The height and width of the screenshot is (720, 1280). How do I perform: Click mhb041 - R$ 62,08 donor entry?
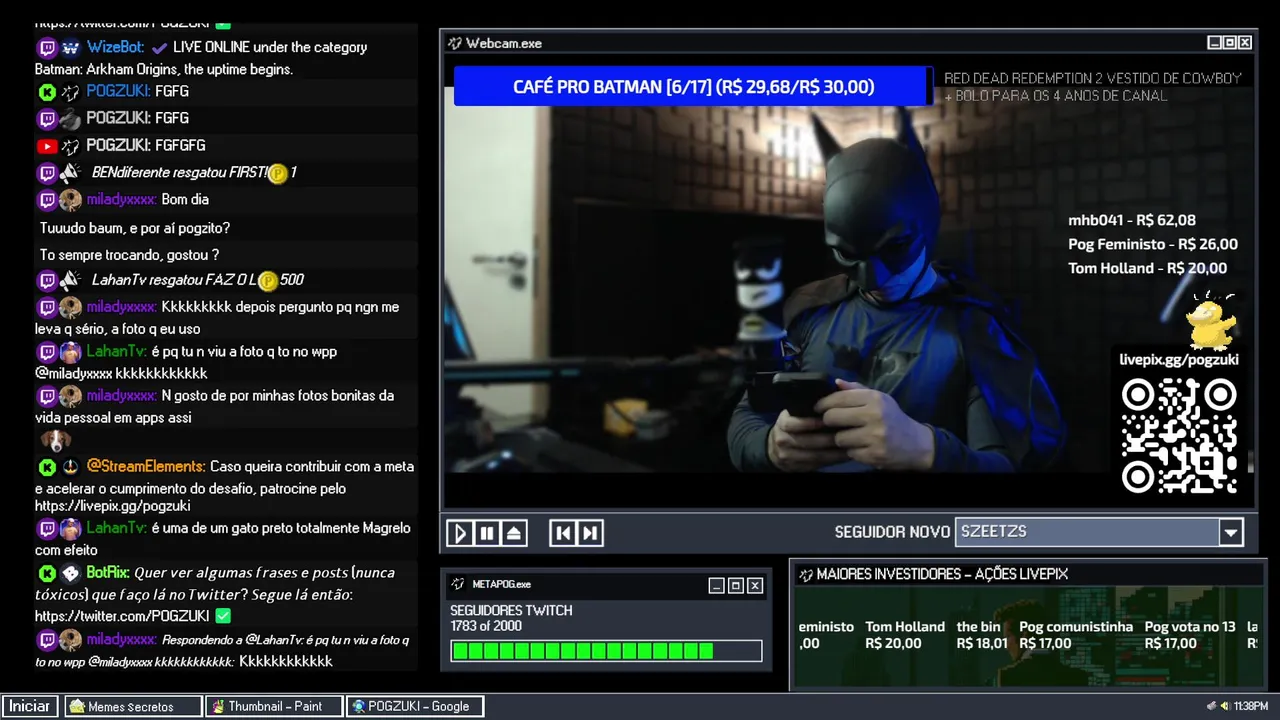[1132, 220]
